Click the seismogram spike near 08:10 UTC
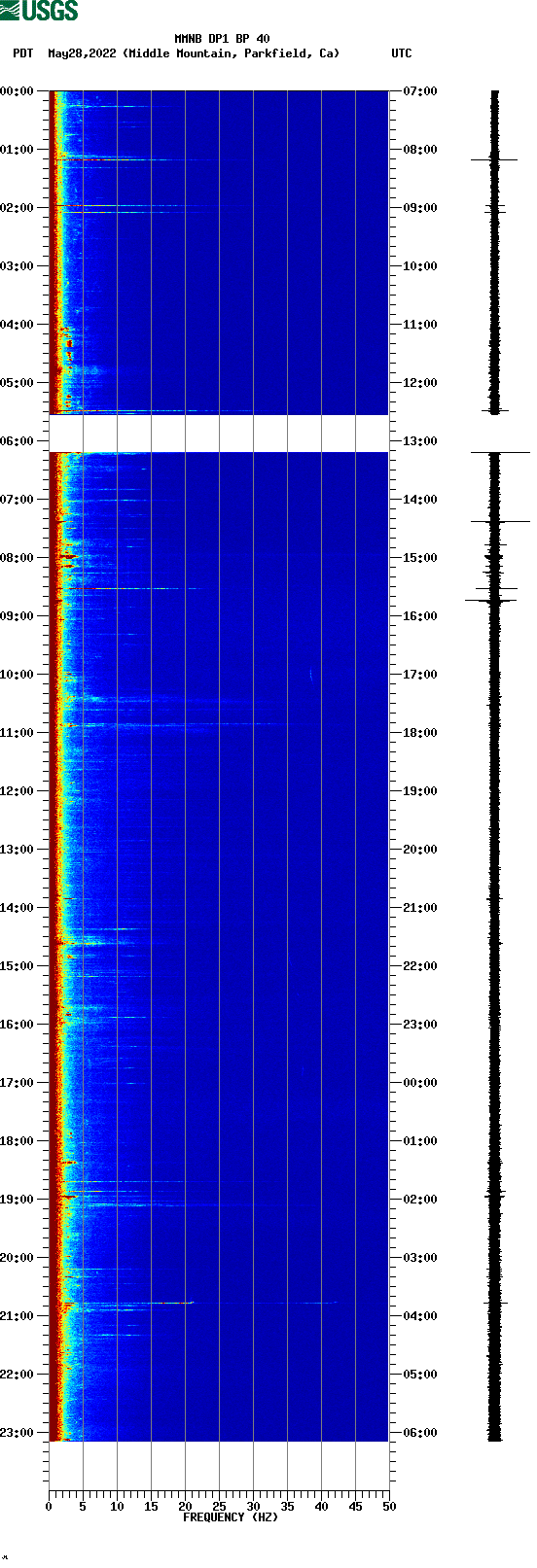 494,159
